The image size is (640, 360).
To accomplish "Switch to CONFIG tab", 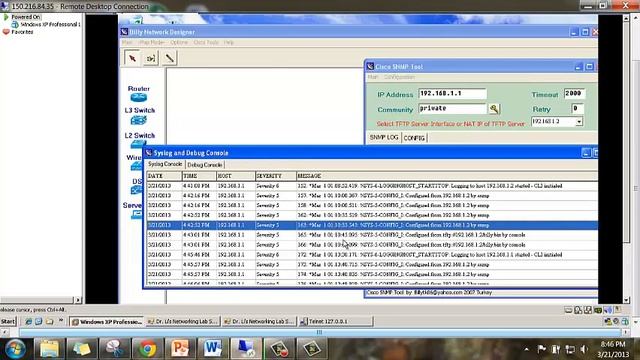I will tap(414, 138).
